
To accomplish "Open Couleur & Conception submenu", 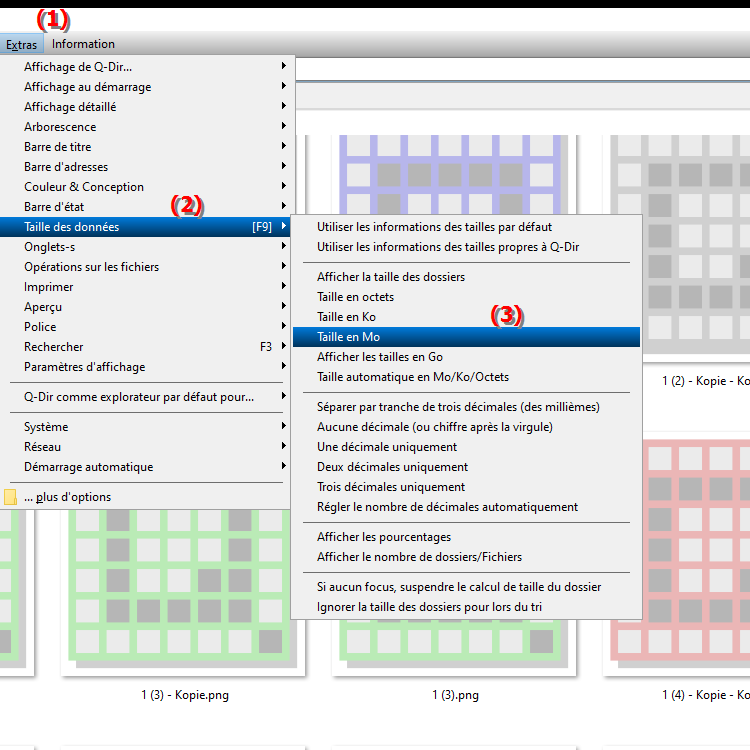I will 145,187.
